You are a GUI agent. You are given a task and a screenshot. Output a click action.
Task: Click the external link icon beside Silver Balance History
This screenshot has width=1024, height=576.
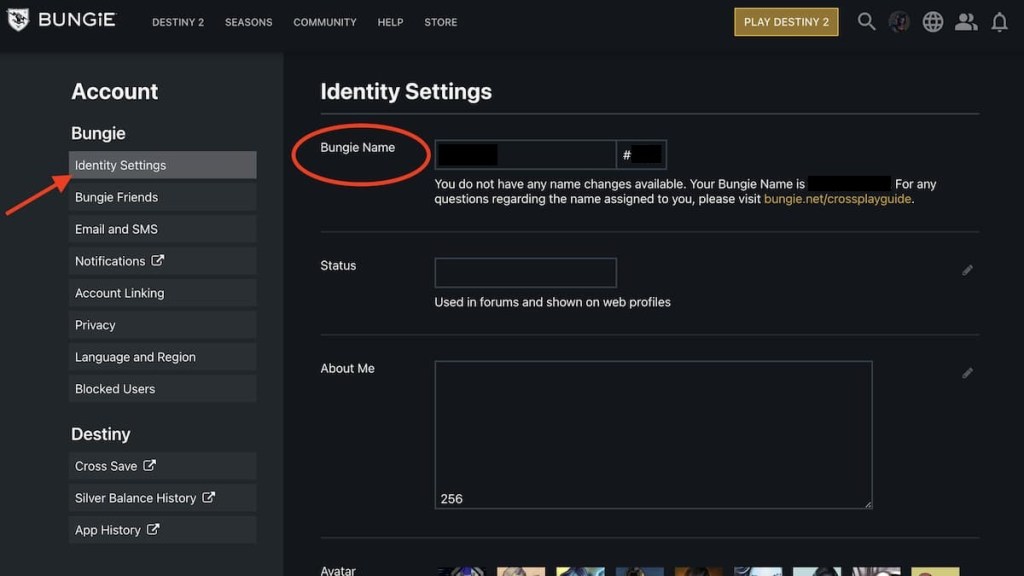pos(208,498)
